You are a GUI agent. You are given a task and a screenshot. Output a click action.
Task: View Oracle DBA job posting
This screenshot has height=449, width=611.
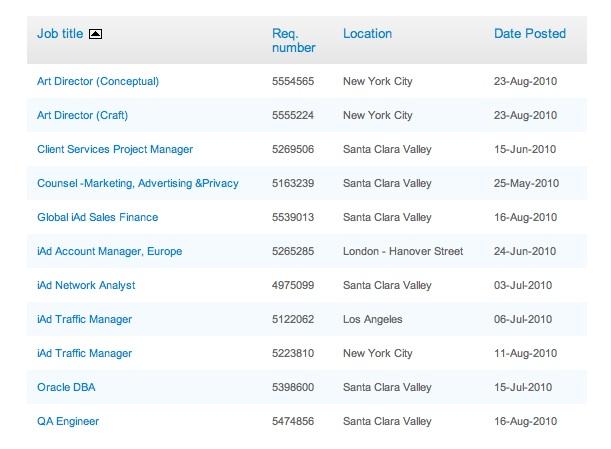click(x=66, y=387)
